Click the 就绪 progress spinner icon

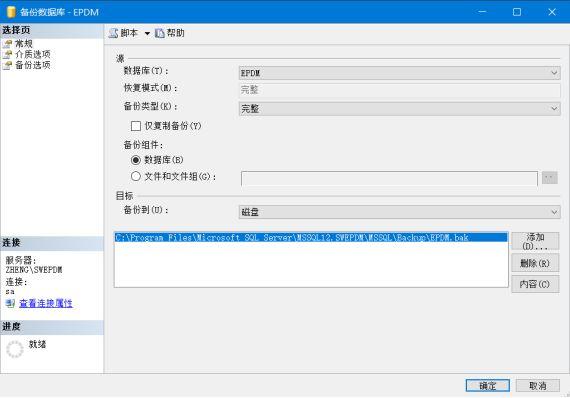(x=15, y=349)
